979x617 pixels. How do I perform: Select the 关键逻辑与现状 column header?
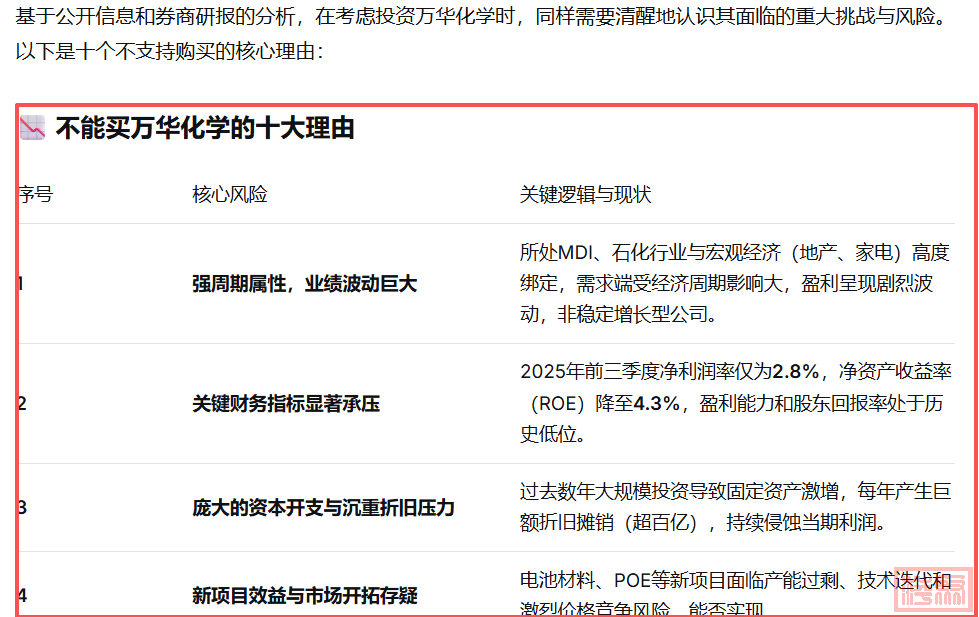(585, 194)
